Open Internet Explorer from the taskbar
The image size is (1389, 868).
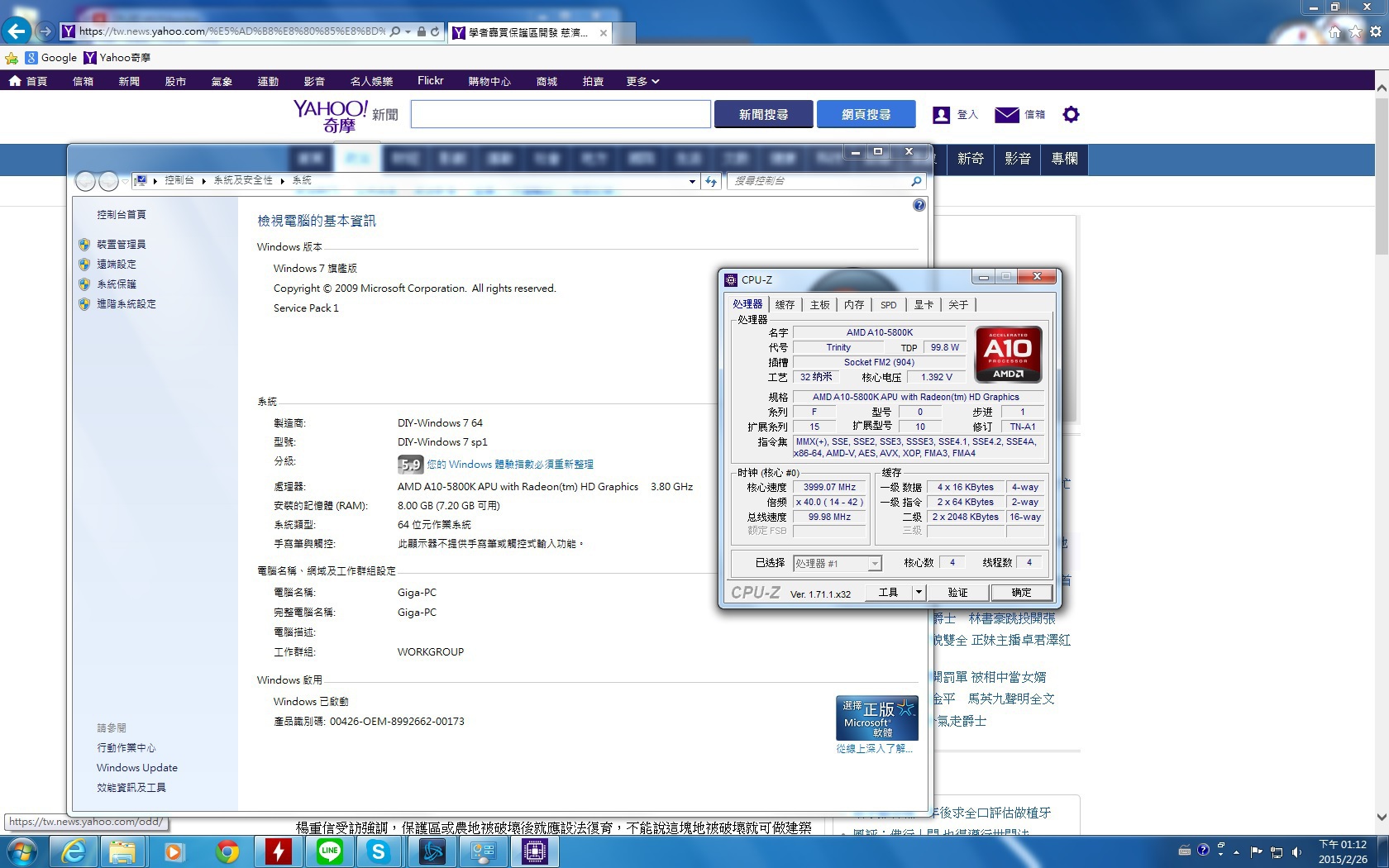pos(74,851)
